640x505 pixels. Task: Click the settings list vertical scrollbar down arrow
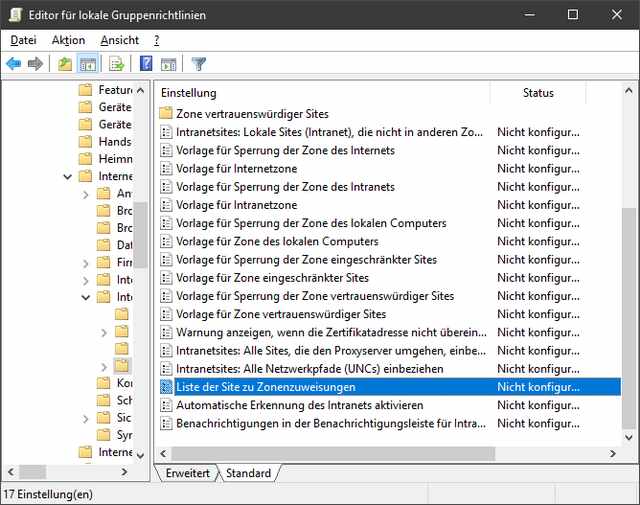tap(628, 437)
